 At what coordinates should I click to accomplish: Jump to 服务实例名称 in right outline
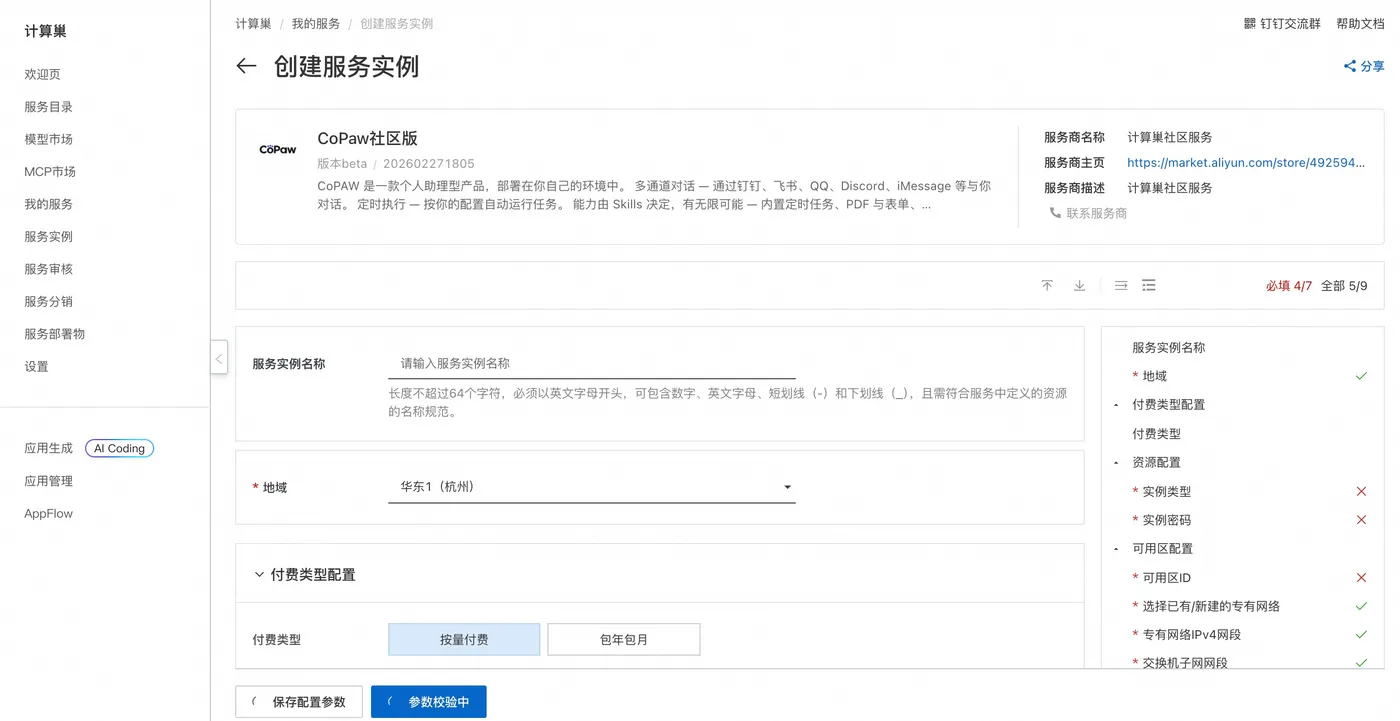(x=1168, y=348)
